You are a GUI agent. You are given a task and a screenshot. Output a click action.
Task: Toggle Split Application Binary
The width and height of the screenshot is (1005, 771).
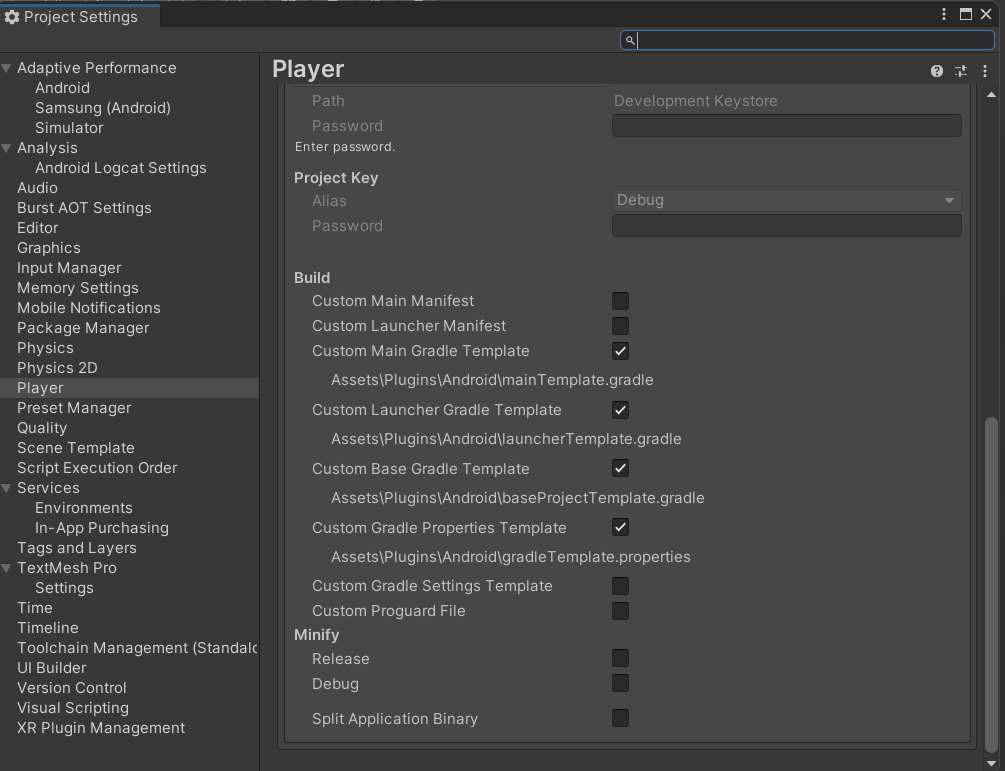pyautogui.click(x=620, y=718)
